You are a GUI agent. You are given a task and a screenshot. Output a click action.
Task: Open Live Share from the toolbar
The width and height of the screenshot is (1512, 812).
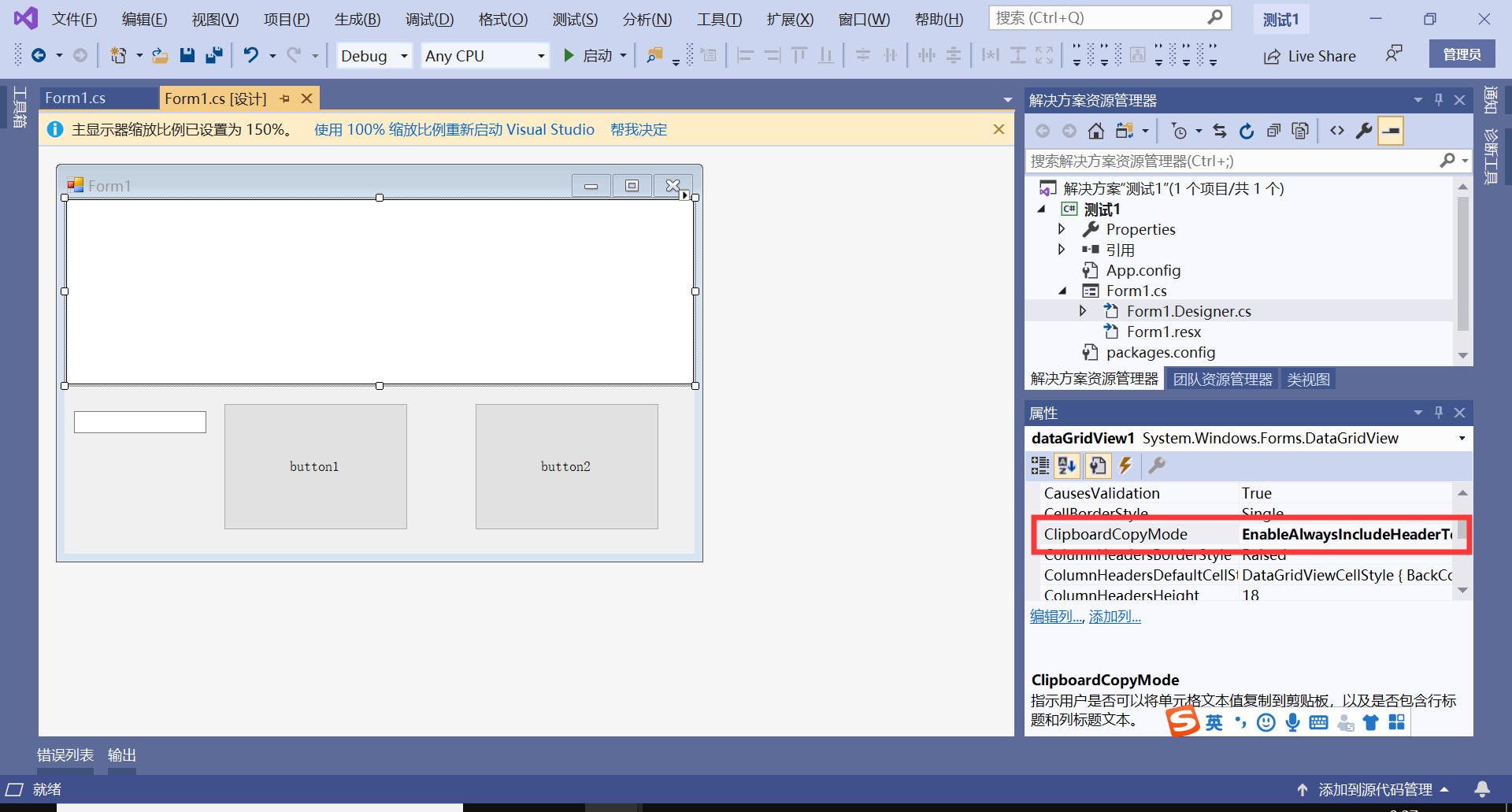tap(1310, 56)
